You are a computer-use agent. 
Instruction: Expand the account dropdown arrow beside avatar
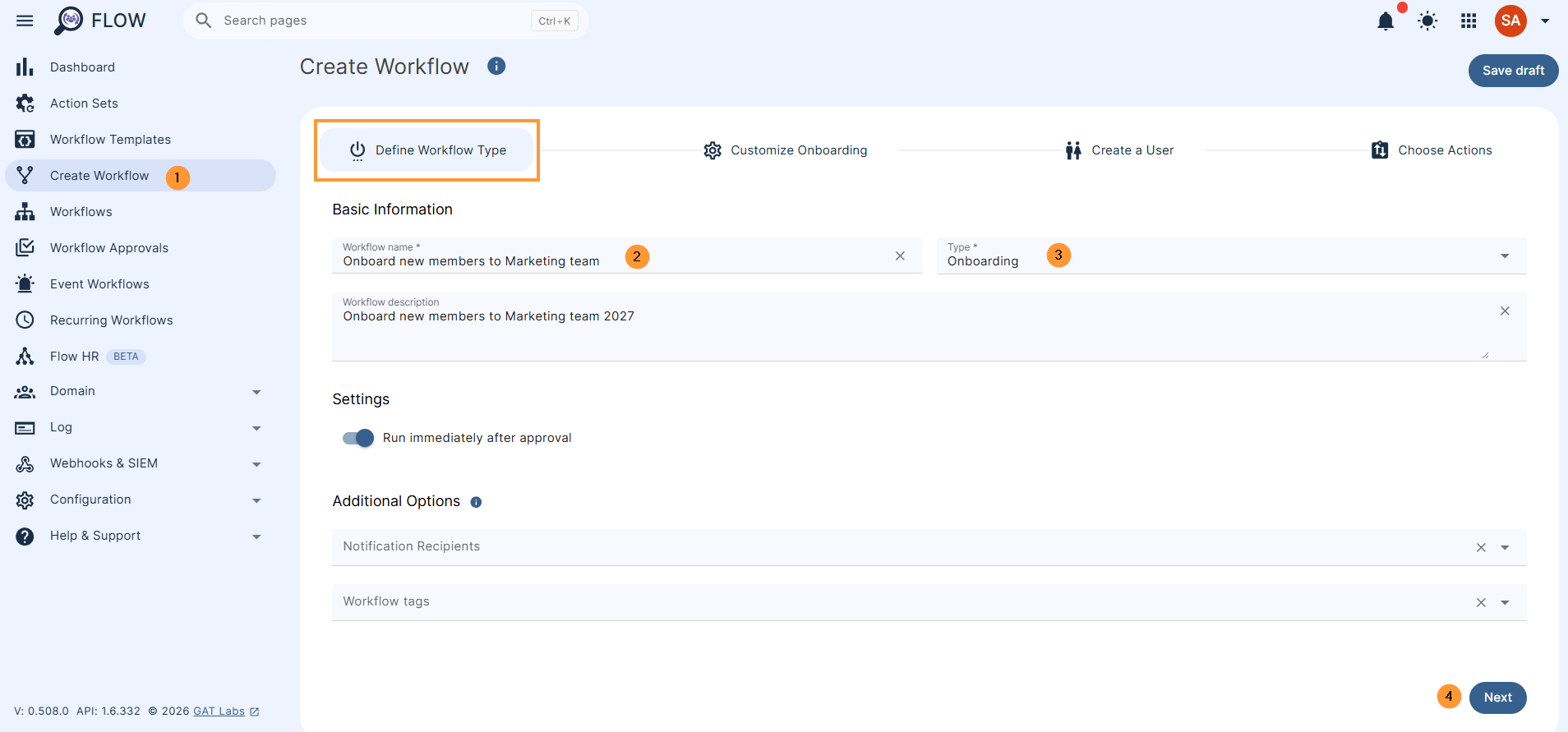click(1545, 21)
